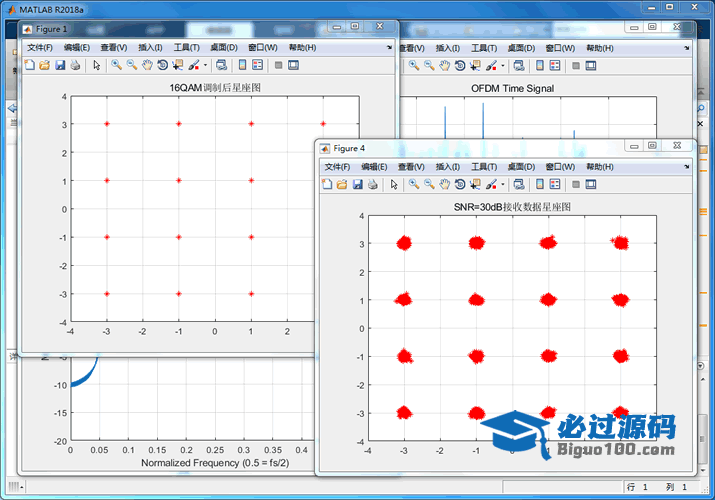
Task: Expand Brush tool dropdown arrow in Figure 4
Action: click(503, 184)
